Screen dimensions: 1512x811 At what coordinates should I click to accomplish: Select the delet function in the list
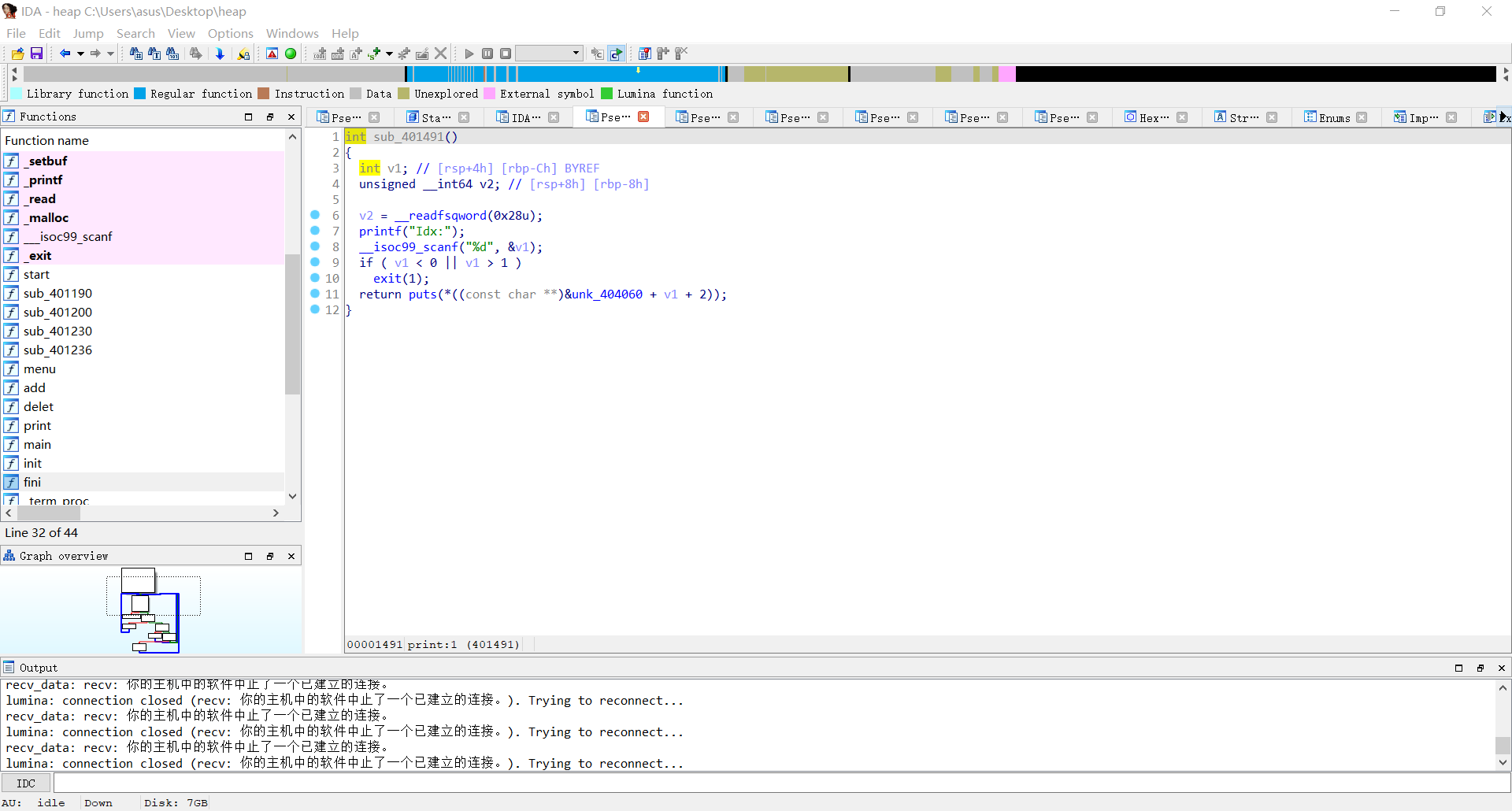pyautogui.click(x=143, y=407)
